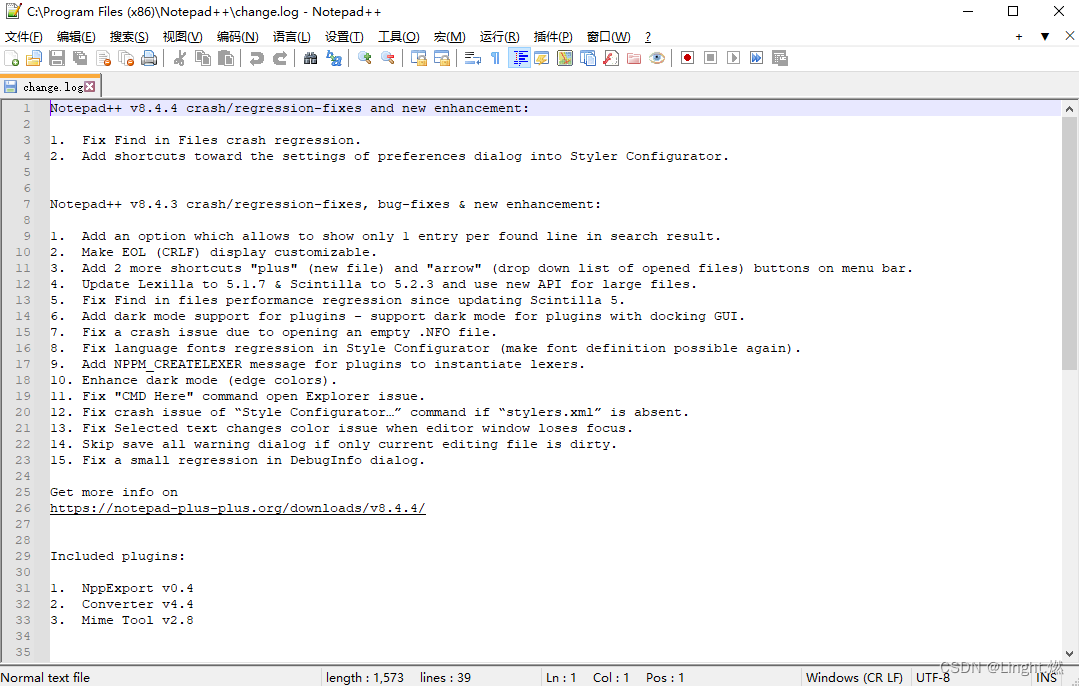
Task: Select the change.log tab
Action: (50, 87)
